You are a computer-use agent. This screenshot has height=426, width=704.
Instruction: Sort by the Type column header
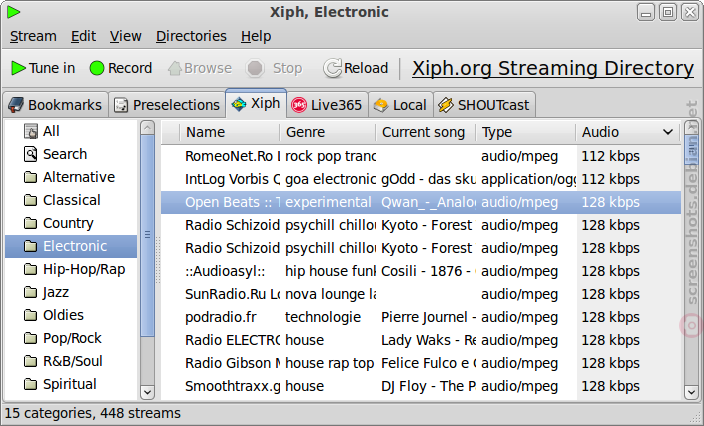526,132
